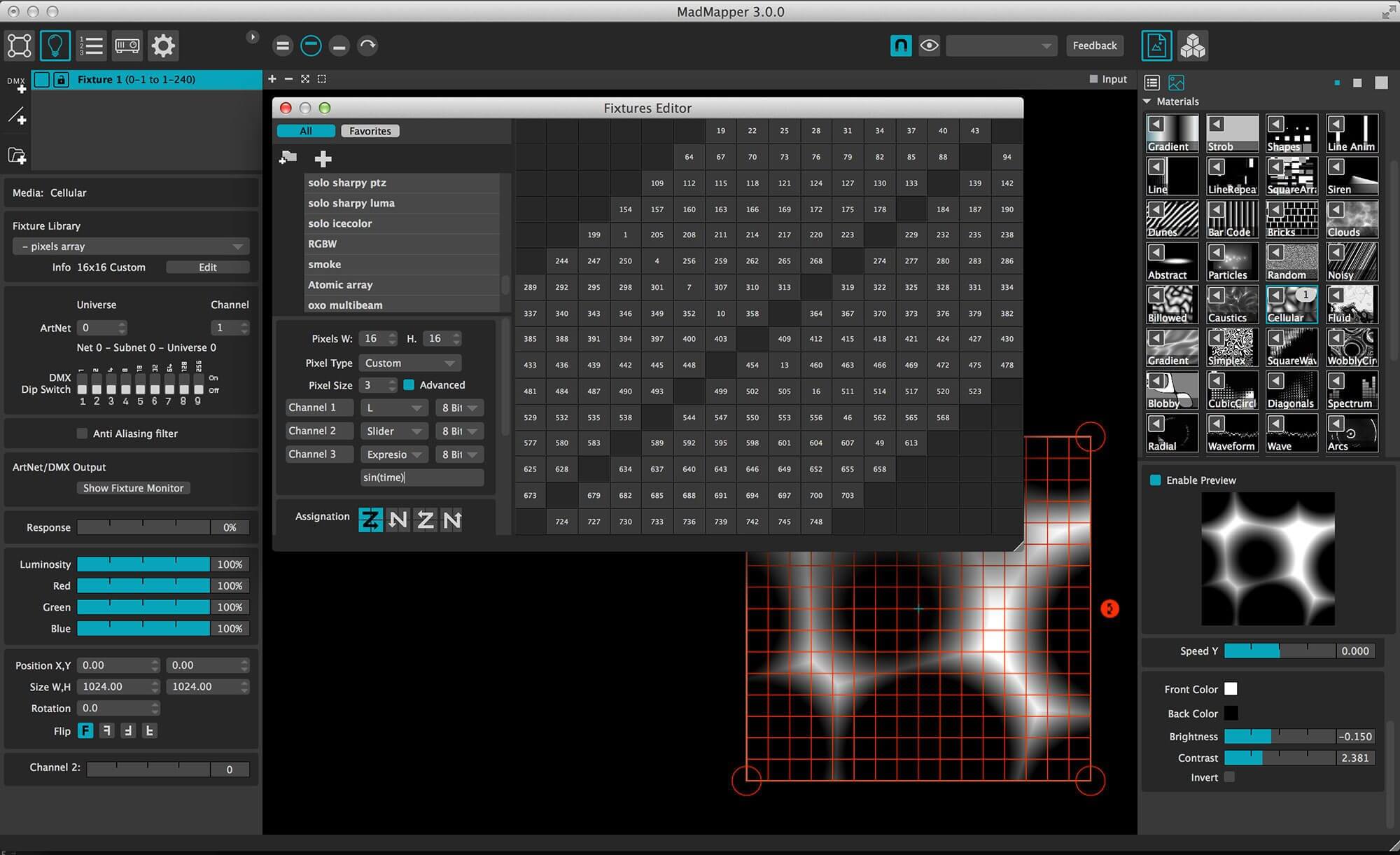Click the Pixels W input field

tap(372, 339)
